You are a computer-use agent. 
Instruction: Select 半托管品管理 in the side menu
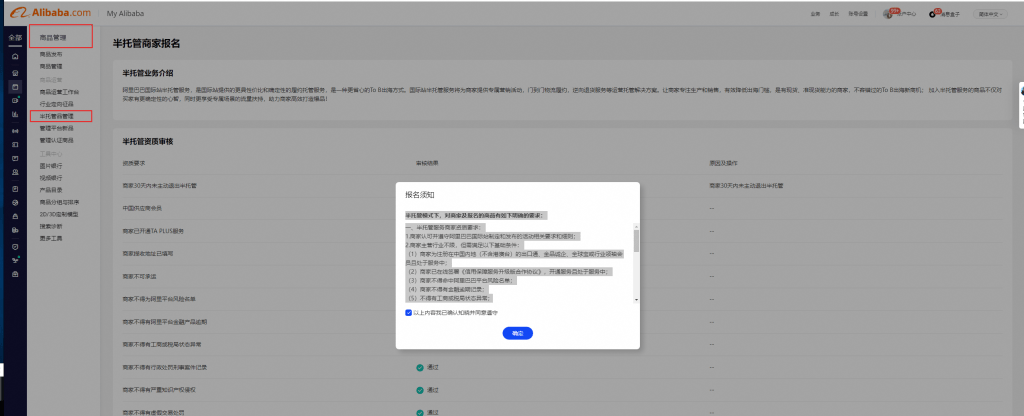pos(57,116)
